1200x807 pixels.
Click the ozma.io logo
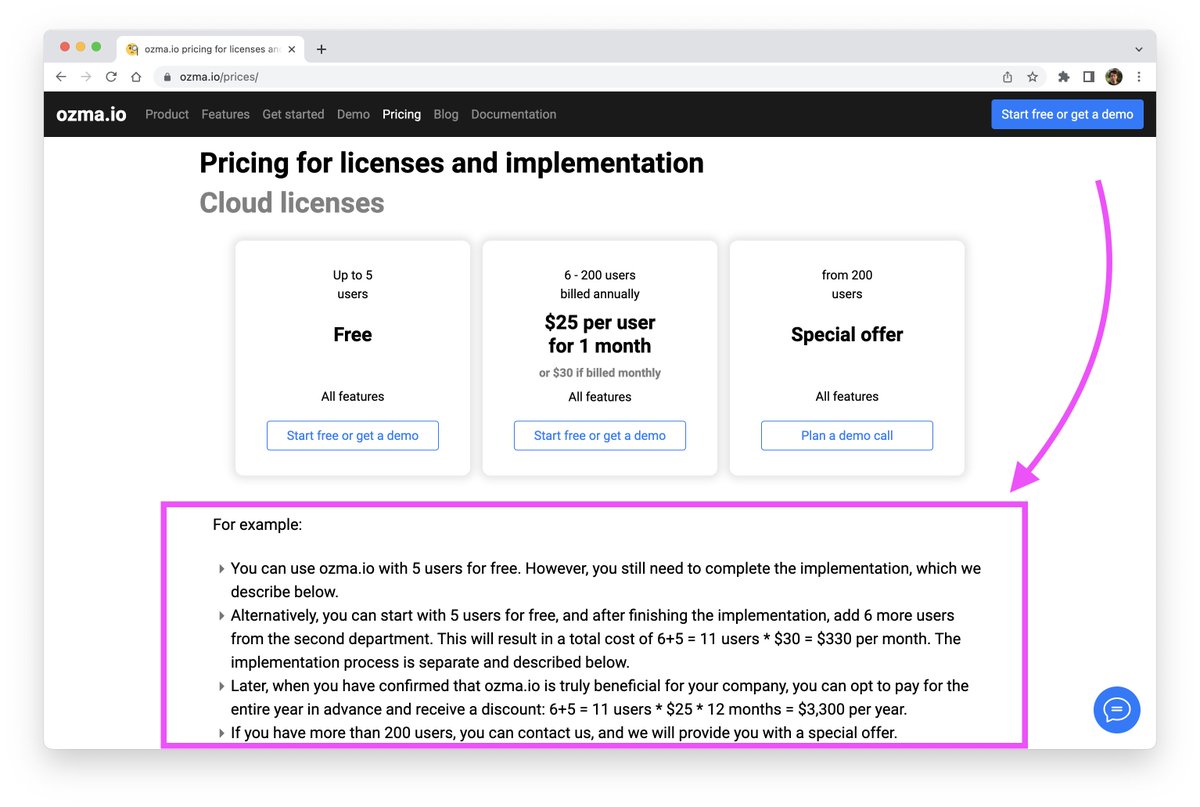pos(91,114)
